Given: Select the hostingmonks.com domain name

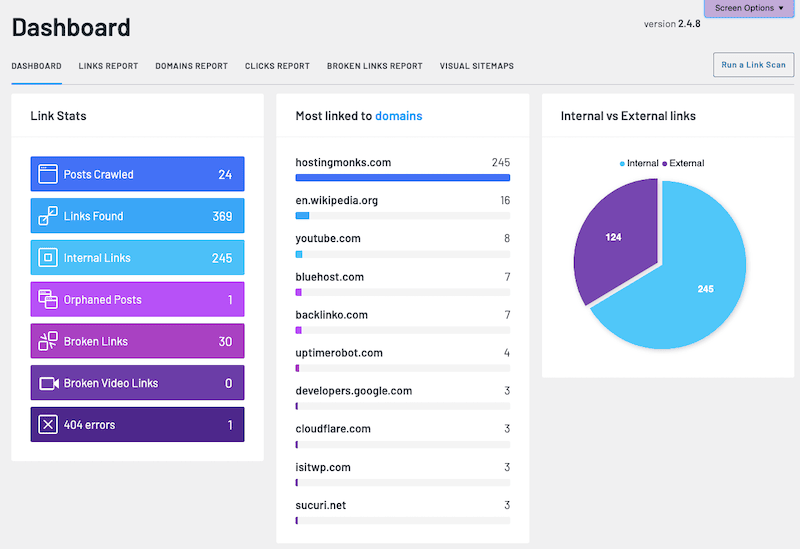Looking at the screenshot, I should coord(343,162).
